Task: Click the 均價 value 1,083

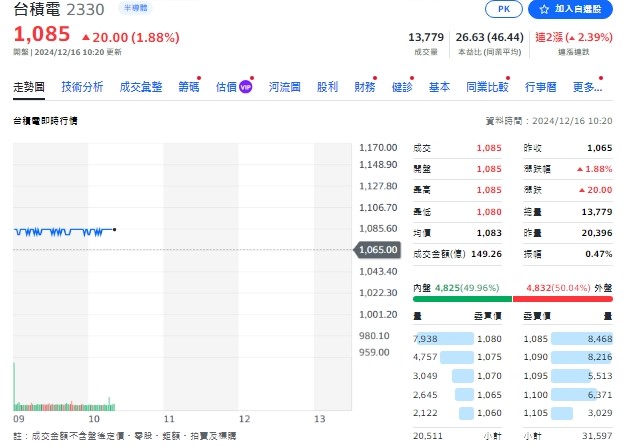Action: point(489,232)
